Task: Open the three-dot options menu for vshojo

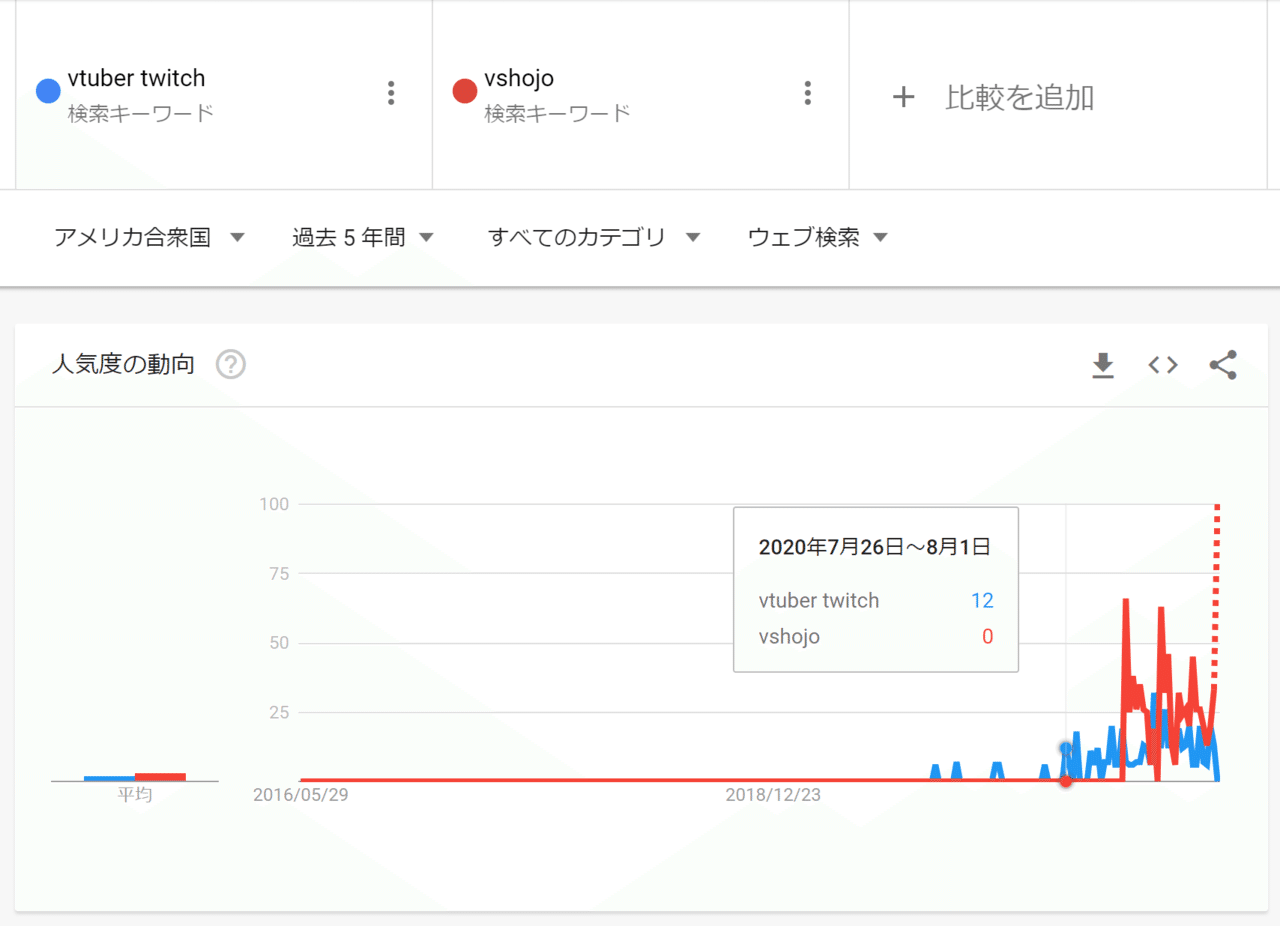Action: [807, 92]
